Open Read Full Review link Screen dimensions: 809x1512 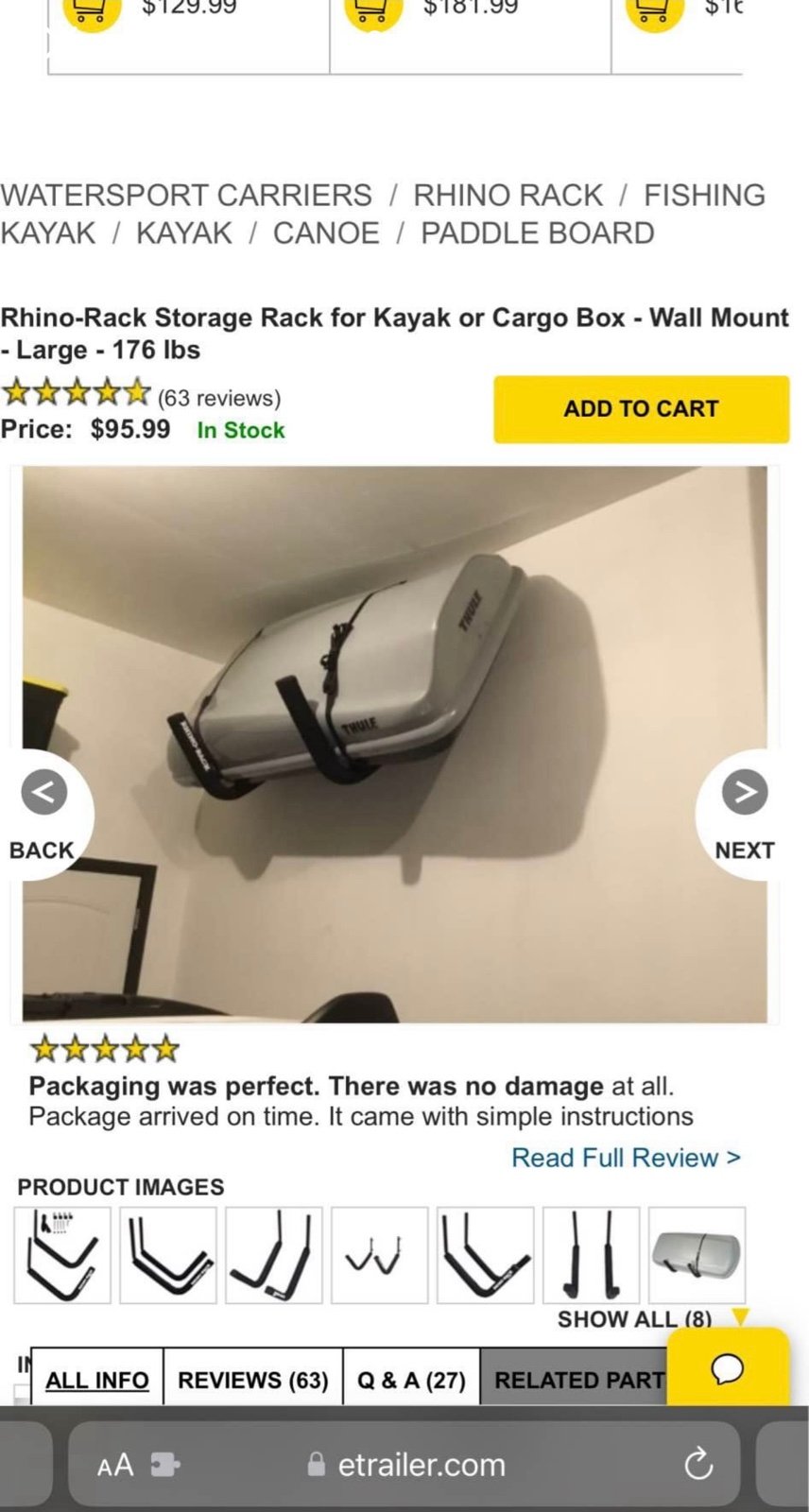tap(626, 1158)
